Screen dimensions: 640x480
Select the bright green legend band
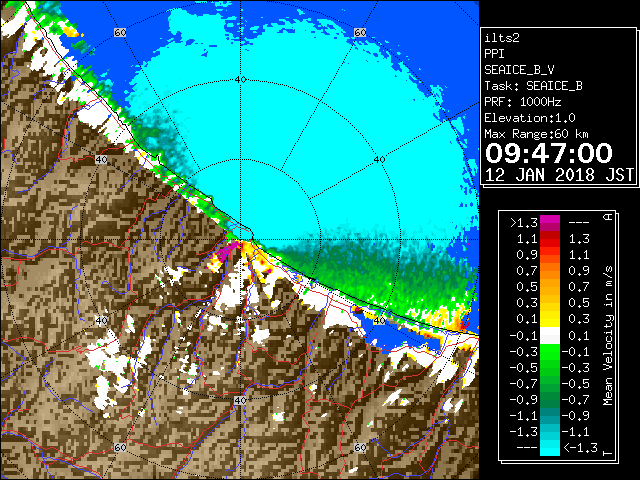(x=550, y=354)
